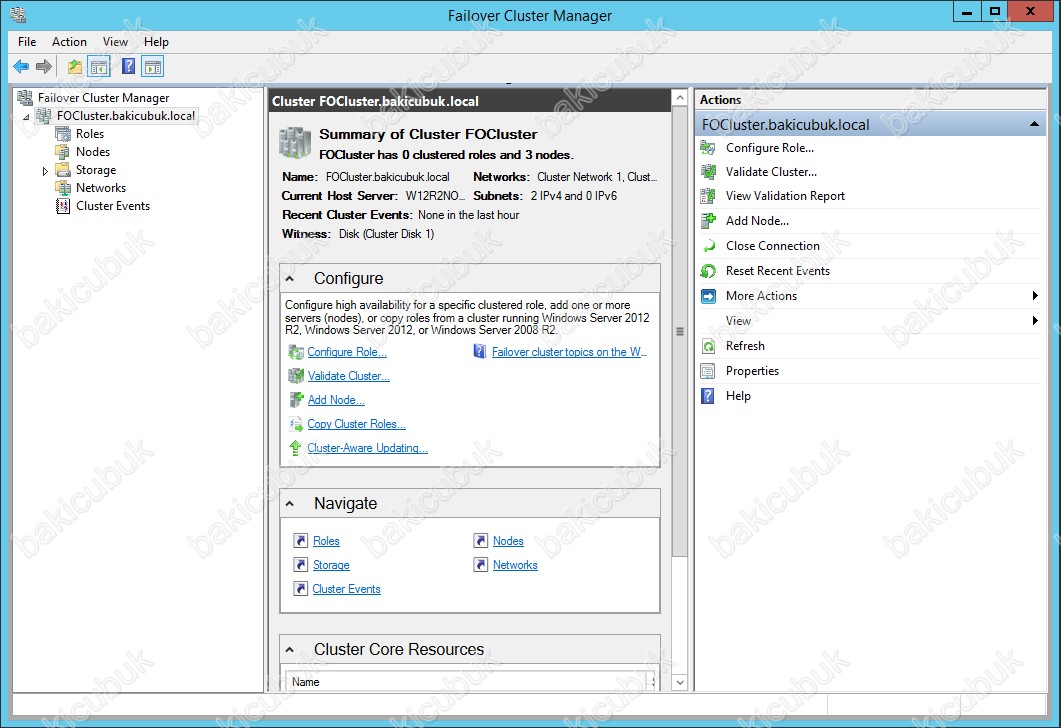This screenshot has width=1061, height=728.
Task: Click the Roles shortcut icon under Navigate
Action: click(301, 541)
